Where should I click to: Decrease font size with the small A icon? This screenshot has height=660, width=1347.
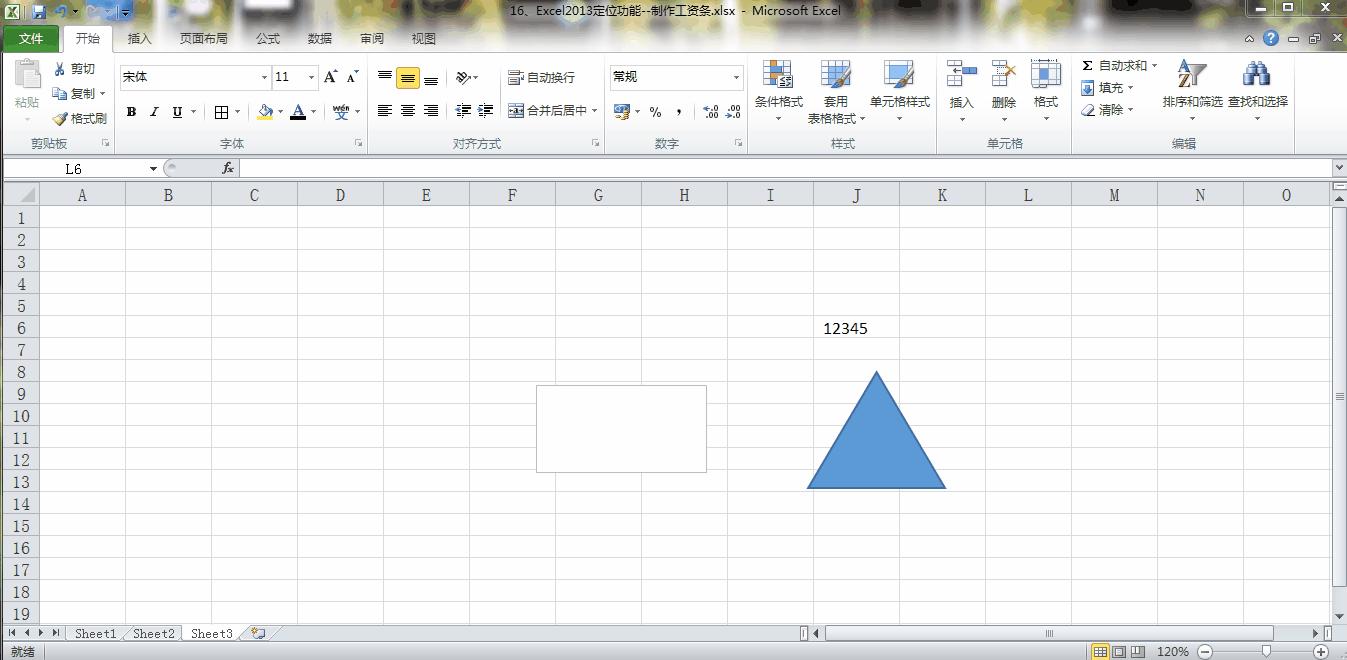click(352, 77)
